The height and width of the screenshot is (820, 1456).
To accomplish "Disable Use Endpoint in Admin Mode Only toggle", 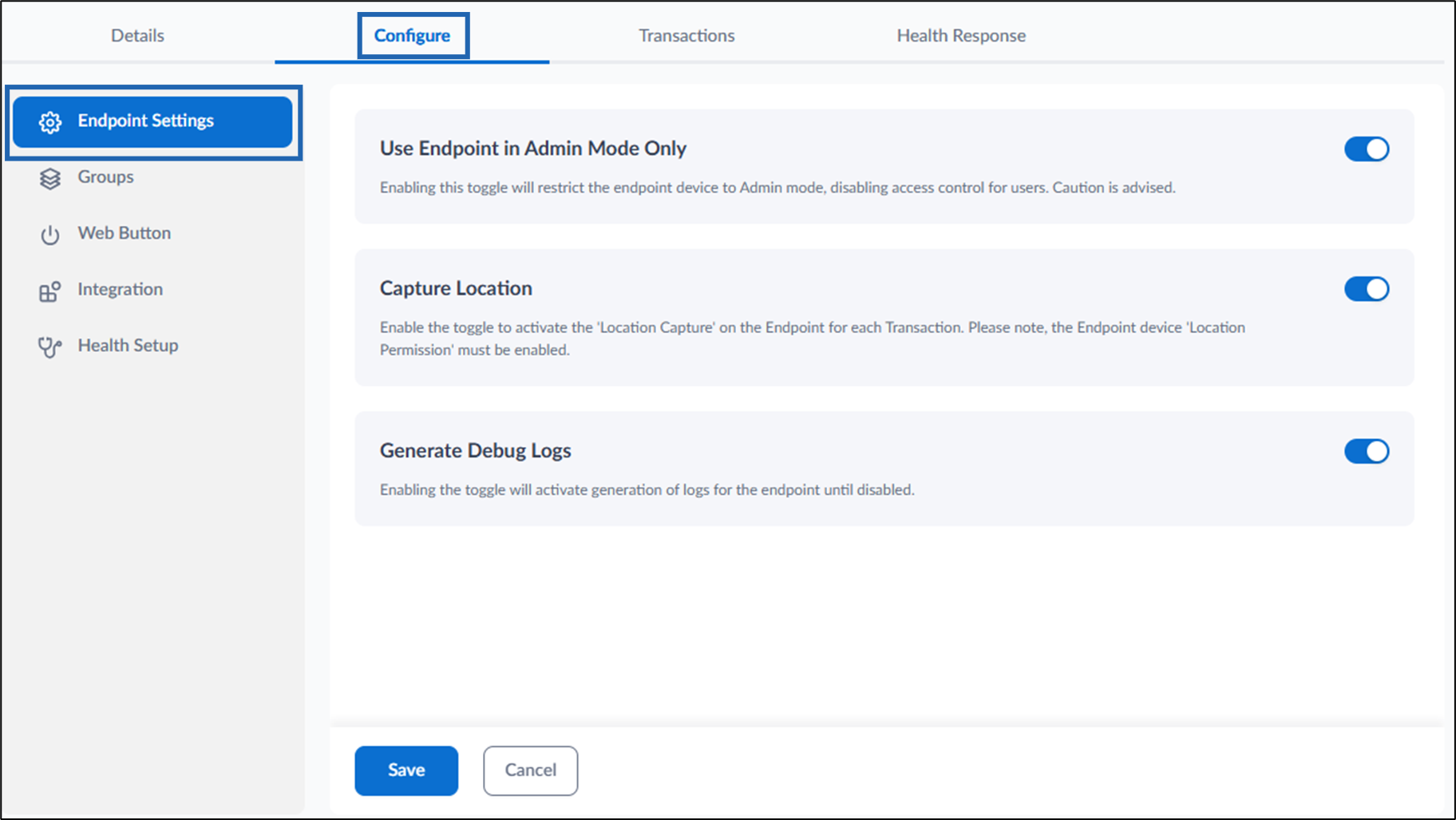I will coord(1367,149).
